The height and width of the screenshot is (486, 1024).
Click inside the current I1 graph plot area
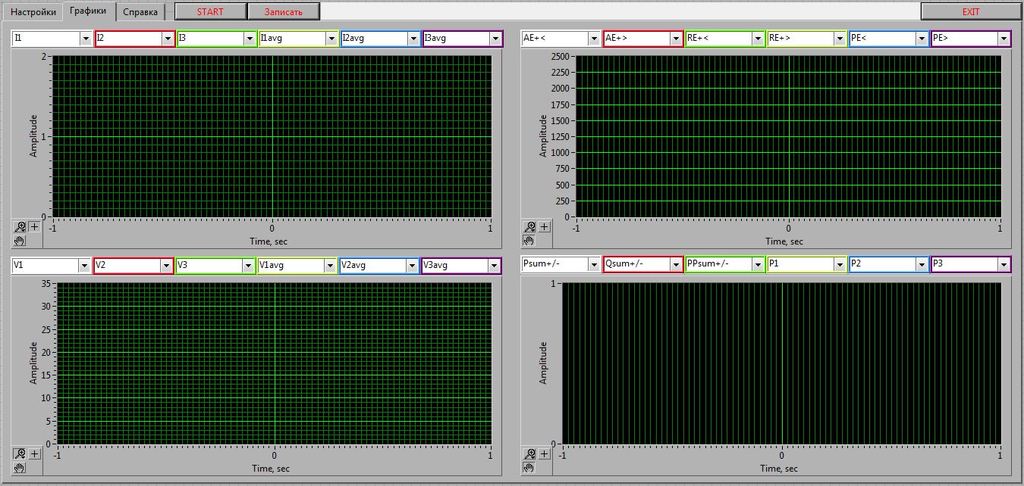tap(272, 137)
